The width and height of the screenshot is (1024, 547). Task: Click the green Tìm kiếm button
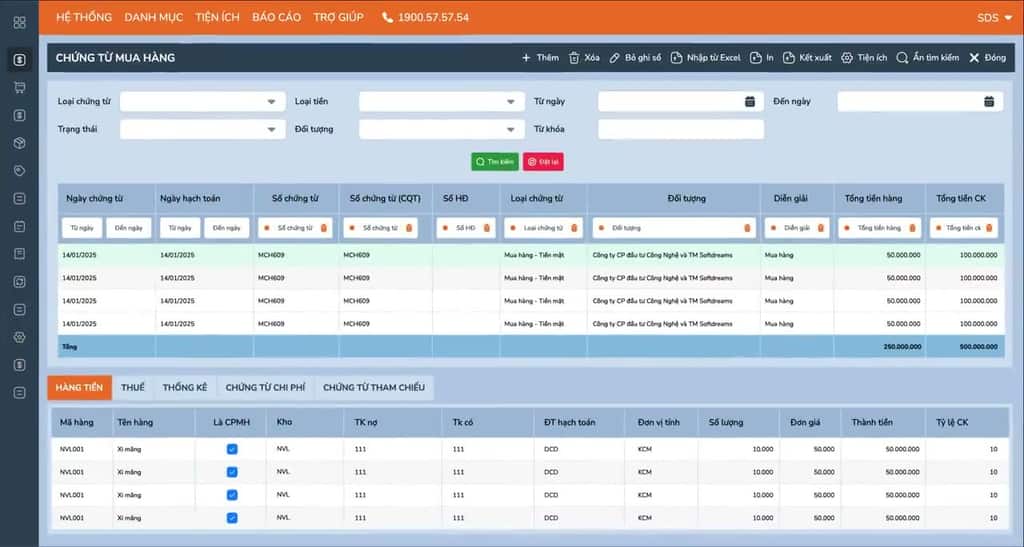(495, 162)
